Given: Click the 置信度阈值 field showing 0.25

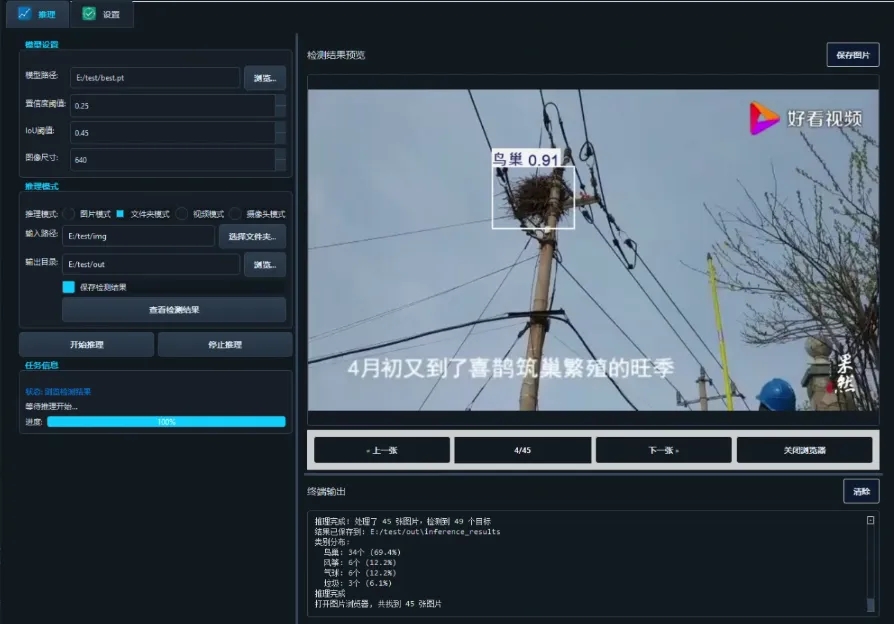Looking at the screenshot, I should [x=173, y=106].
